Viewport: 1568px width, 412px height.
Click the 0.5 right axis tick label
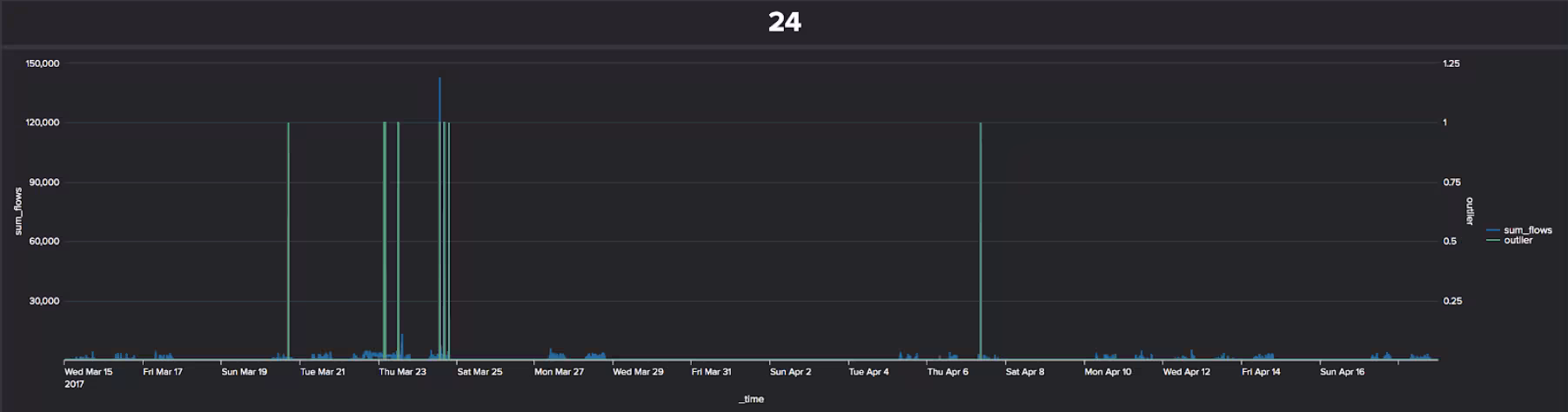[1450, 242]
